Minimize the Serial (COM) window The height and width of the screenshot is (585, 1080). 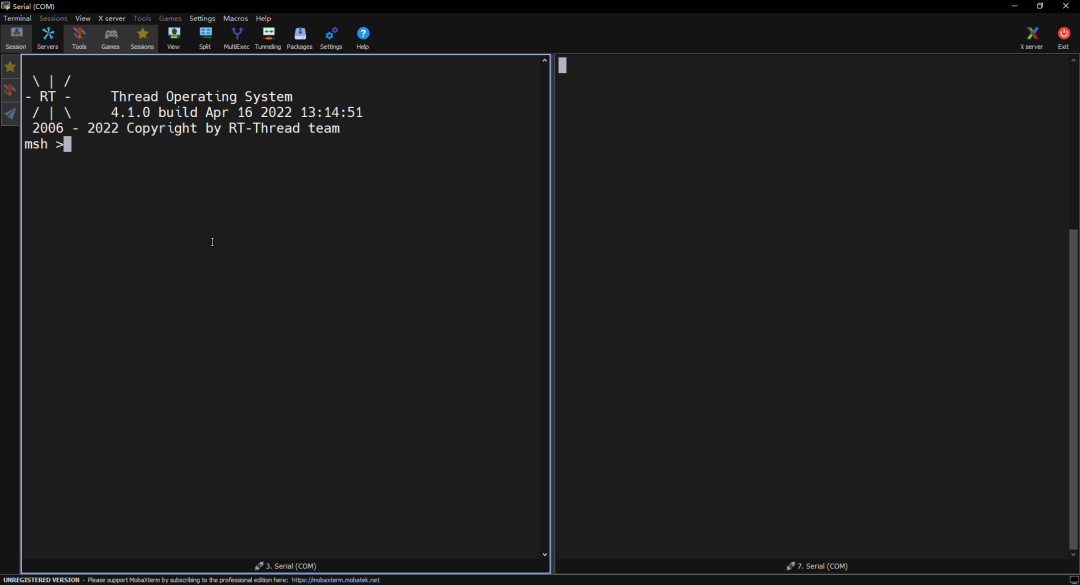1015,6
